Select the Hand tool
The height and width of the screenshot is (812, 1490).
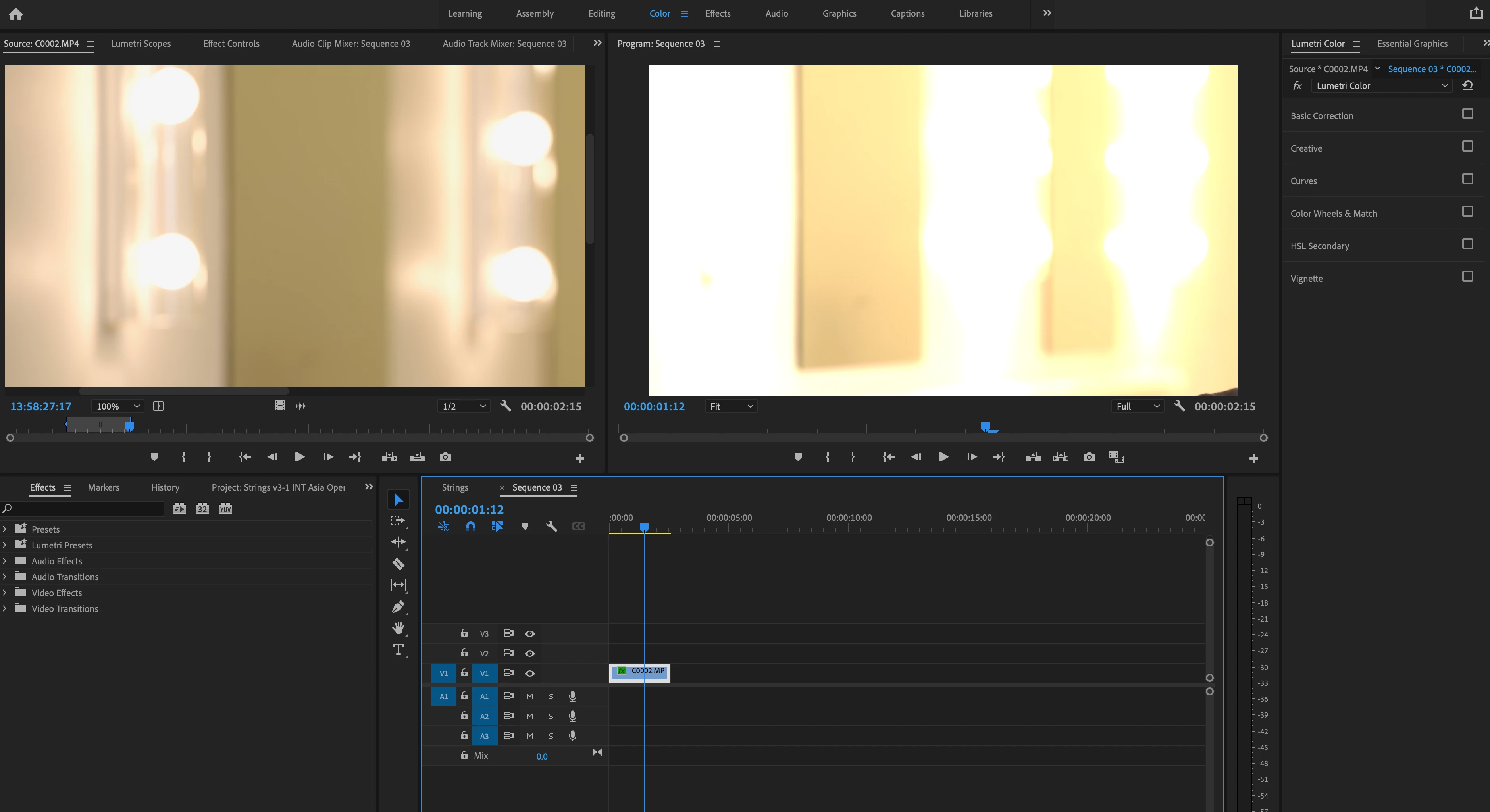pyautogui.click(x=398, y=628)
